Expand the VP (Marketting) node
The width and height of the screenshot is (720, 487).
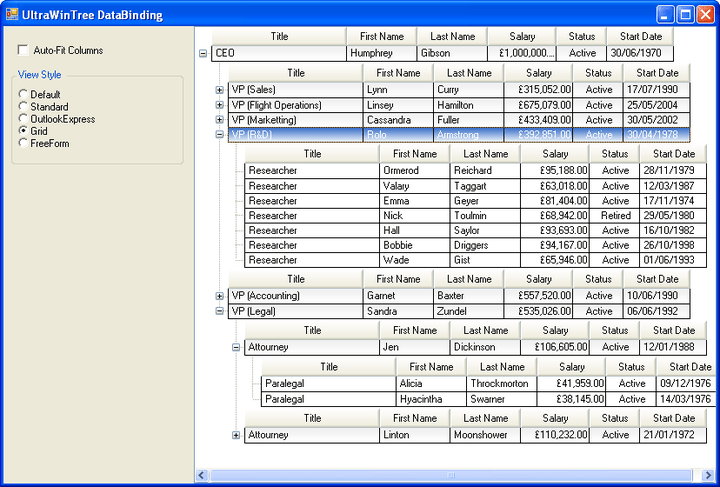coord(219,120)
